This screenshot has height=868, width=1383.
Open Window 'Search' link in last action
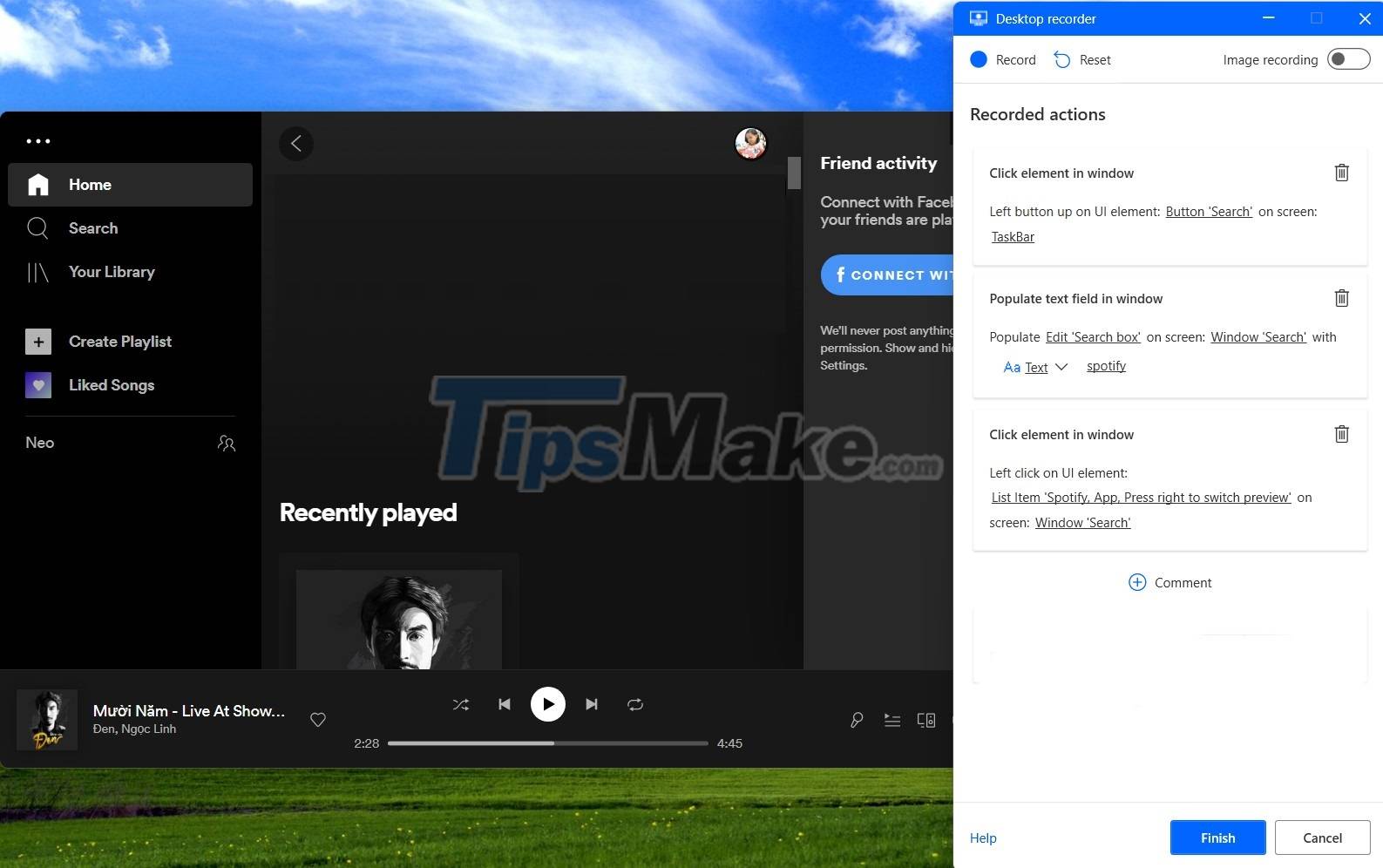click(1082, 523)
